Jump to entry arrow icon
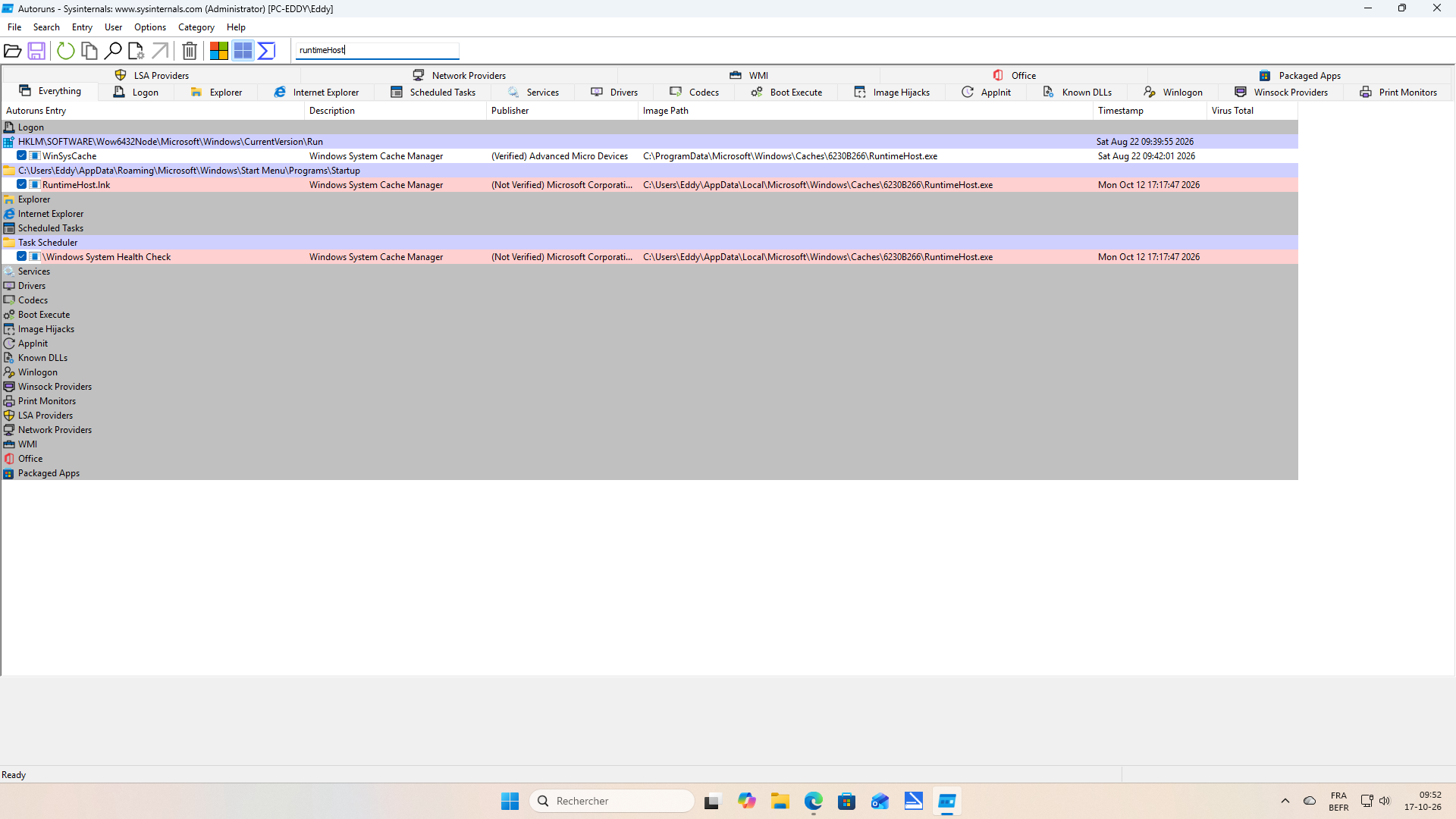 [160, 51]
